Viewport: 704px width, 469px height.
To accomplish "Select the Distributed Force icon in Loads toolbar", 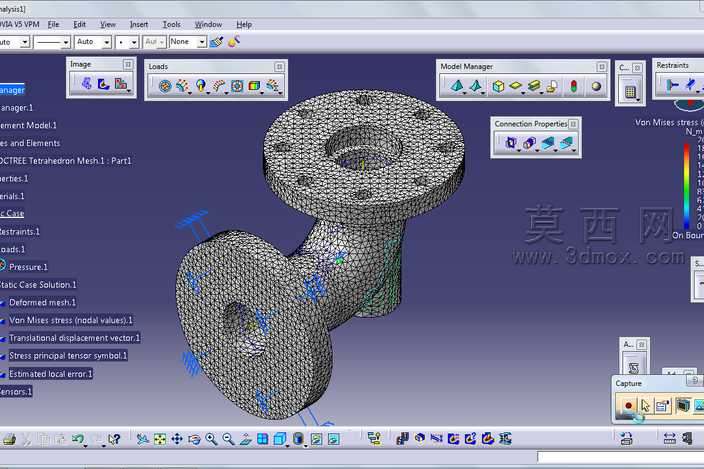I will tap(182, 86).
